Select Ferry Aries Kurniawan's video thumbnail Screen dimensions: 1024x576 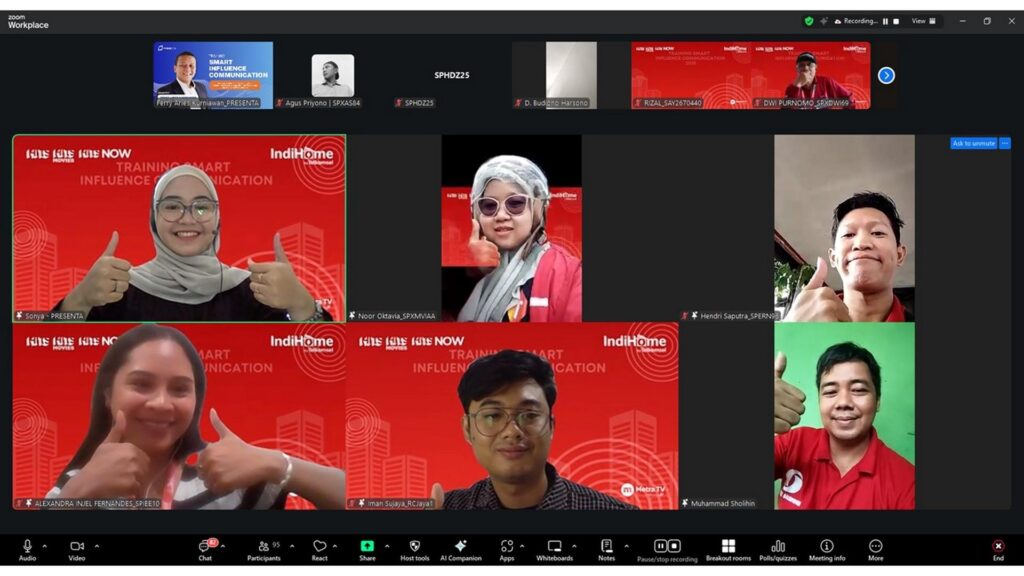point(213,75)
